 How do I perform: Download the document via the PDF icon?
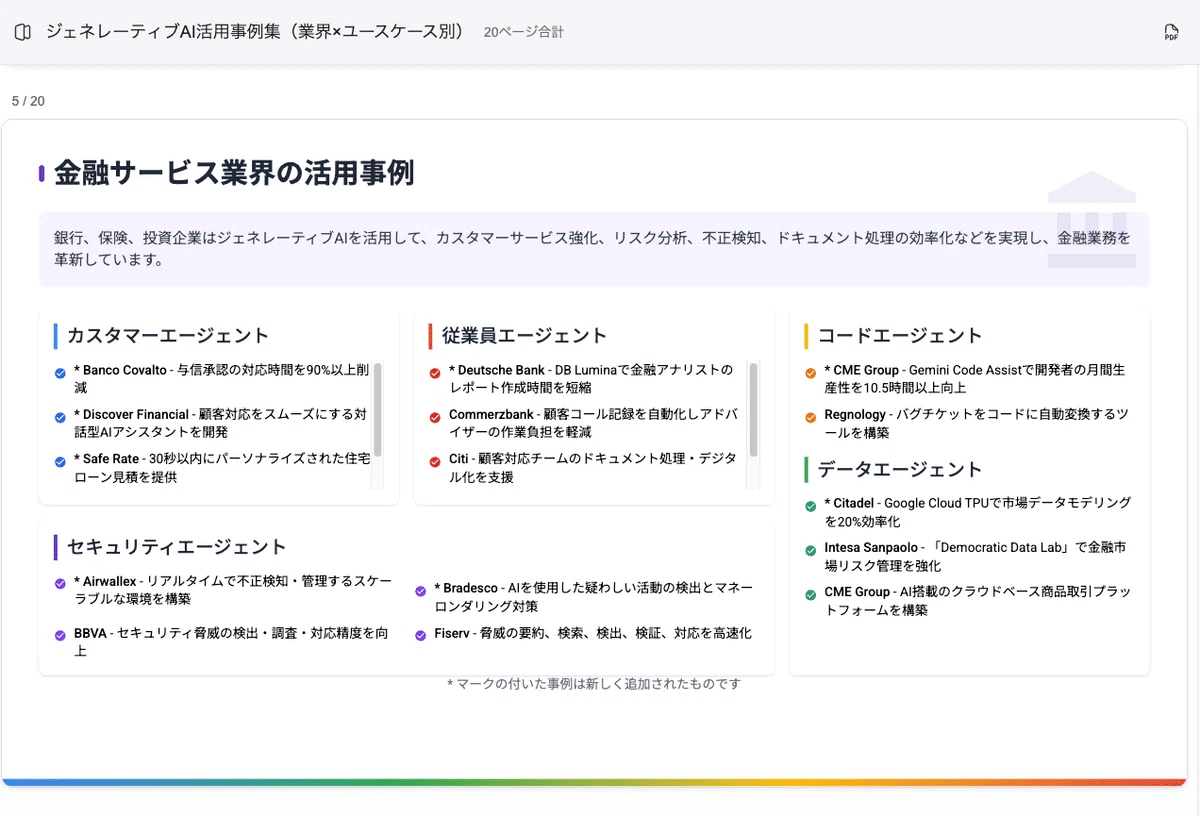[1171, 33]
